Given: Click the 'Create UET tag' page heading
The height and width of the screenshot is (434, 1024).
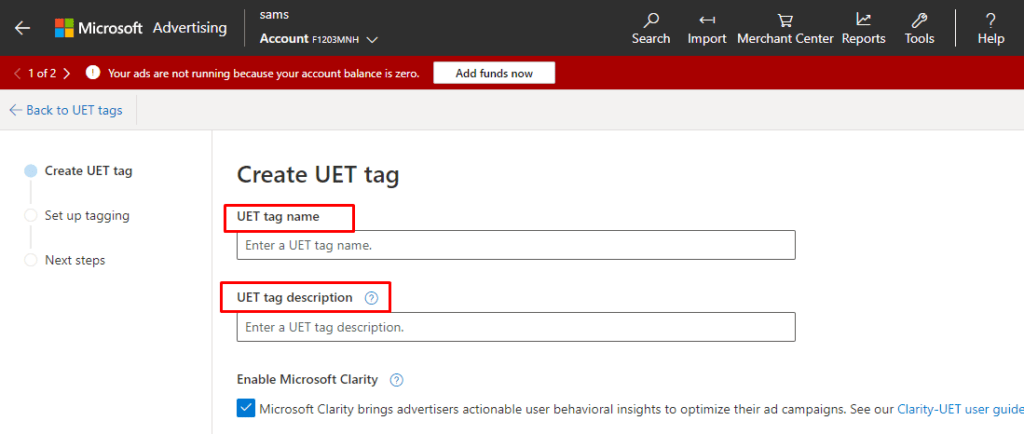Looking at the screenshot, I should [317, 176].
